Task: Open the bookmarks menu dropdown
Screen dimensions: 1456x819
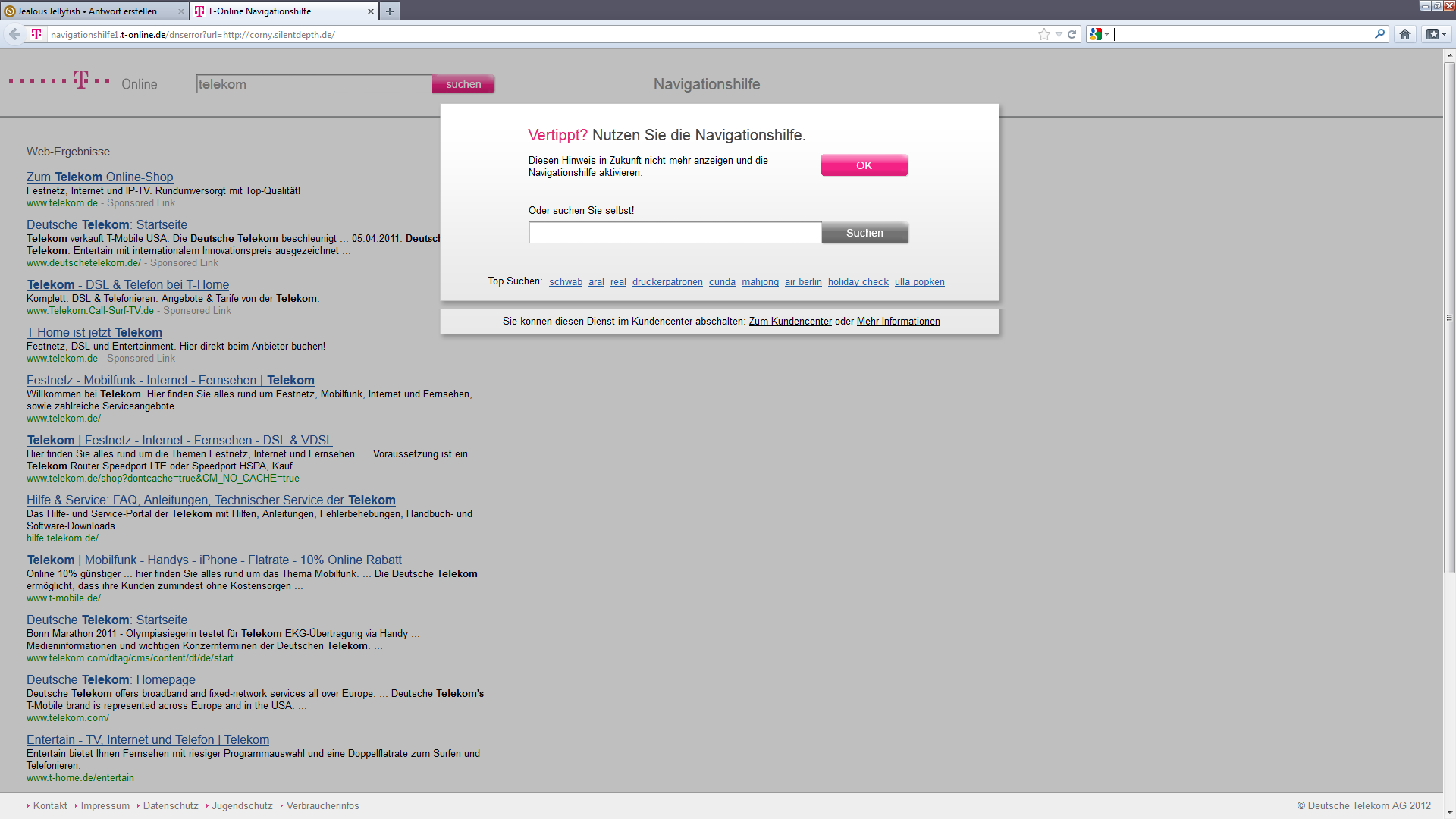Action: pos(1436,34)
